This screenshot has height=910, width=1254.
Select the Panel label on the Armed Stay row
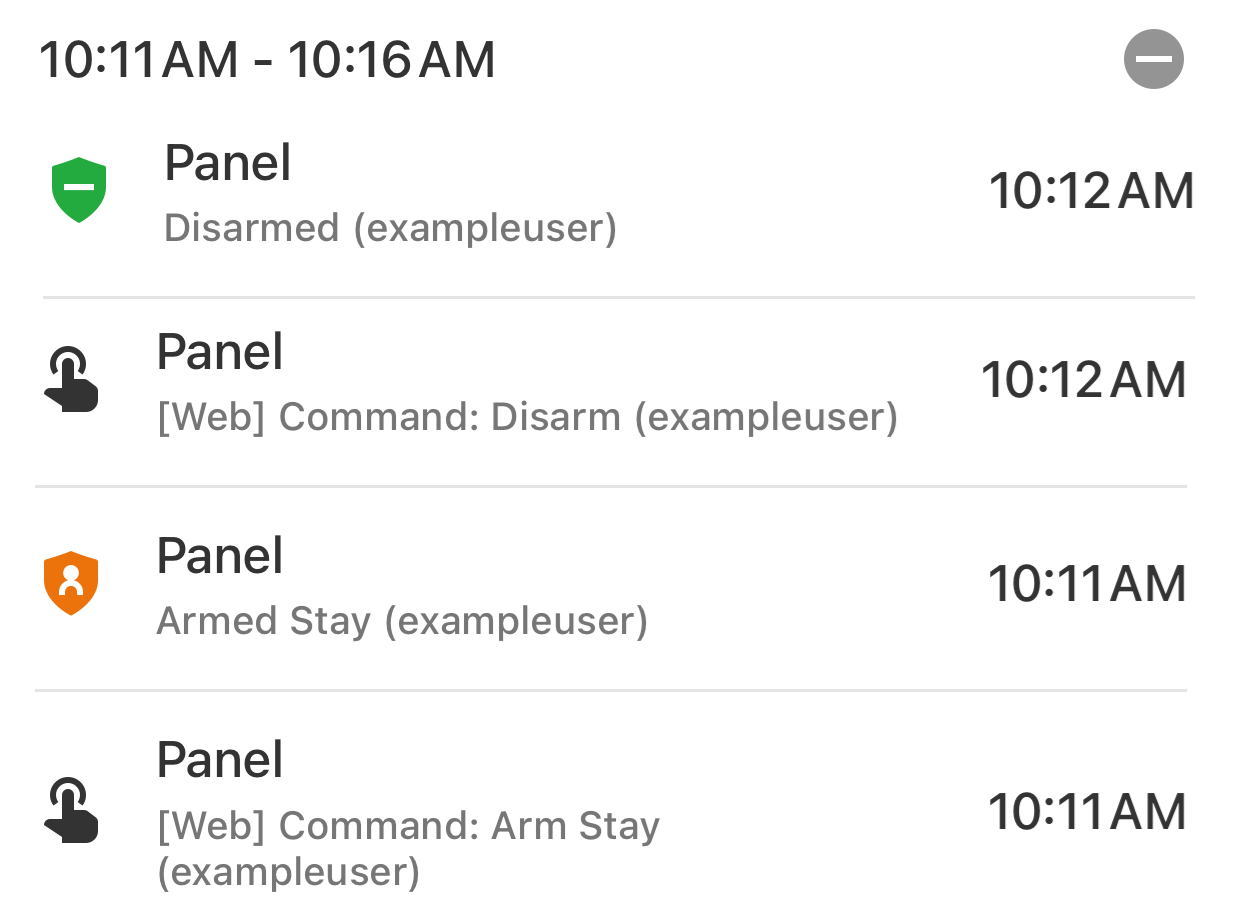(219, 555)
